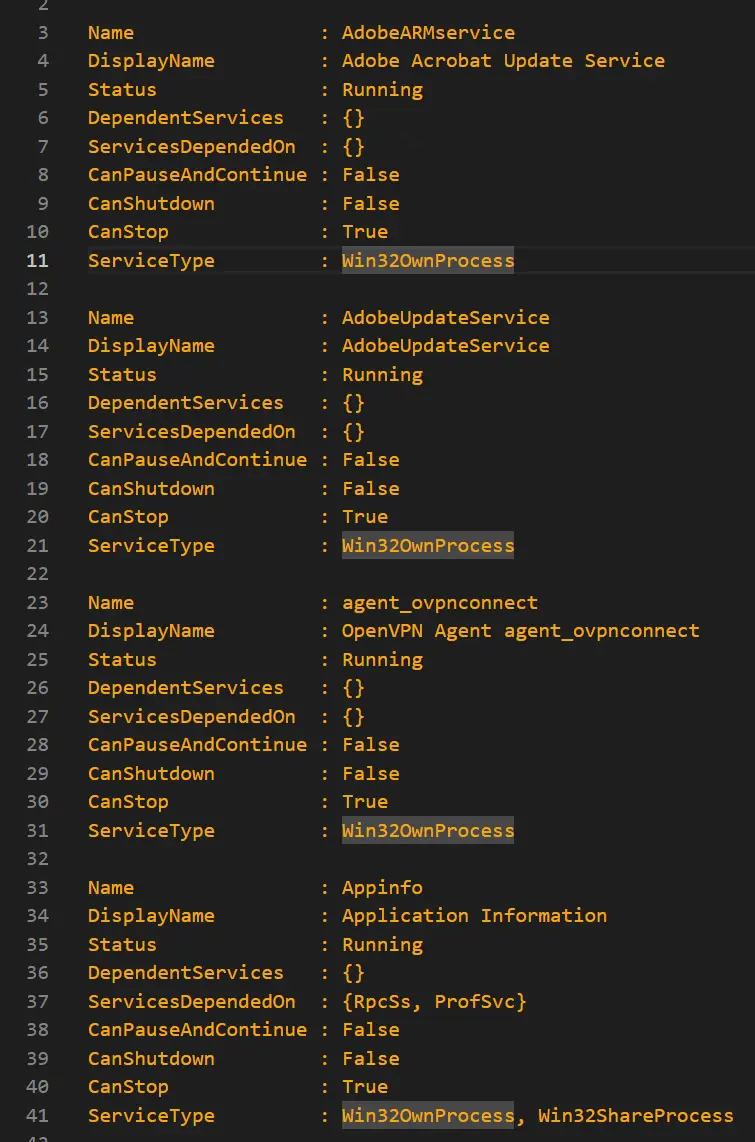This screenshot has width=755, height=1142.
Task: Click CanPauseAndContinue label on line 8
Action: click(197, 175)
